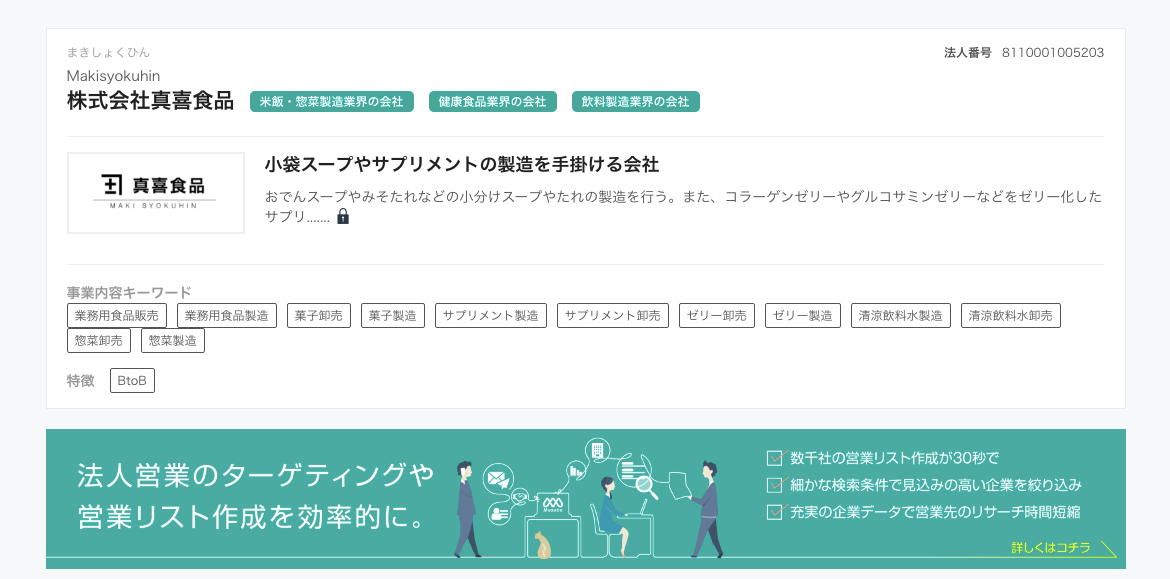Click the banner line 細かな検索条件で見込みの高い企業を絞り込み
This screenshot has width=1170, height=579.
click(x=936, y=485)
